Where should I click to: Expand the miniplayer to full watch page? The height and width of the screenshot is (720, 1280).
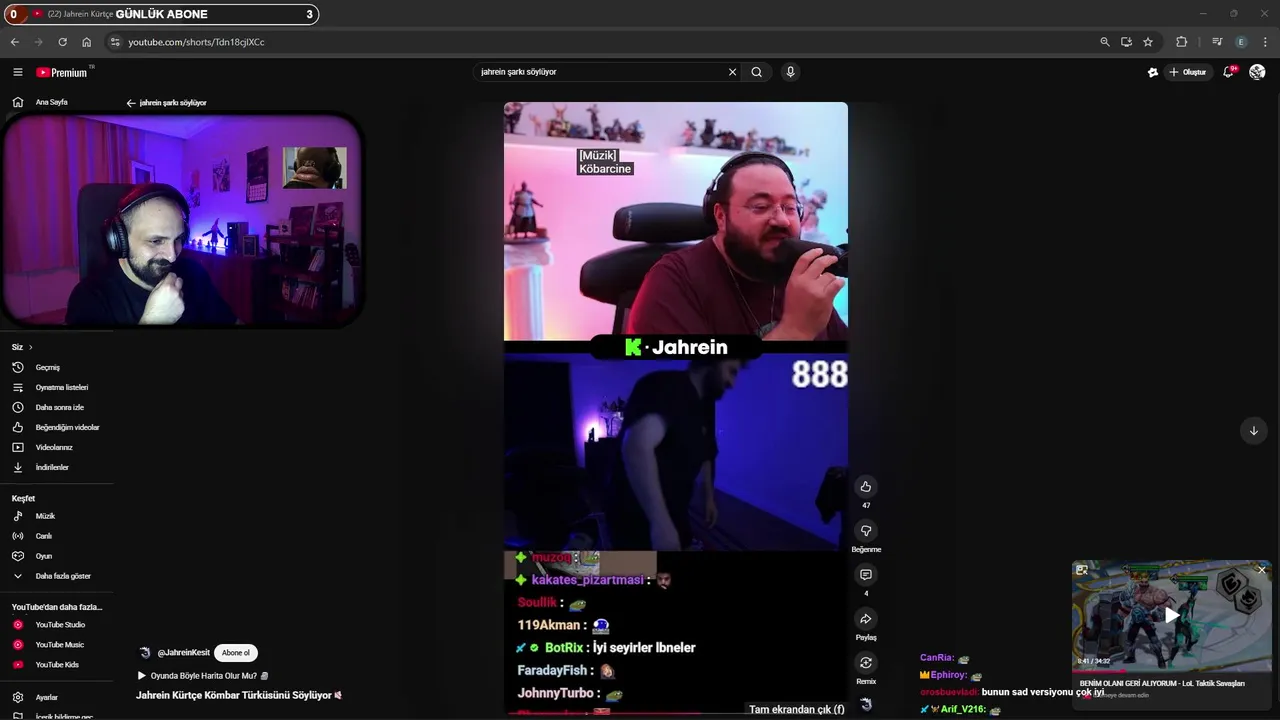1081,570
